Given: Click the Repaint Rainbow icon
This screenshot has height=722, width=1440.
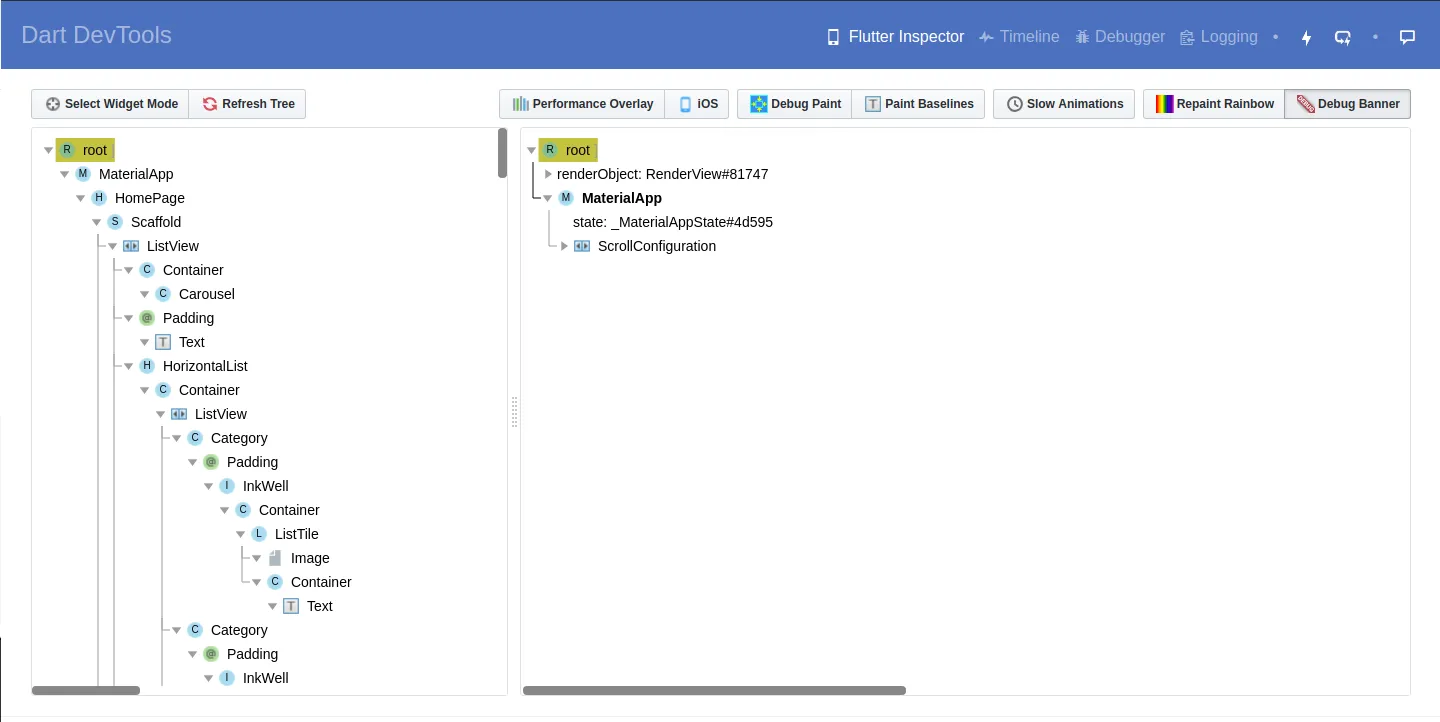Looking at the screenshot, I should 1164,103.
